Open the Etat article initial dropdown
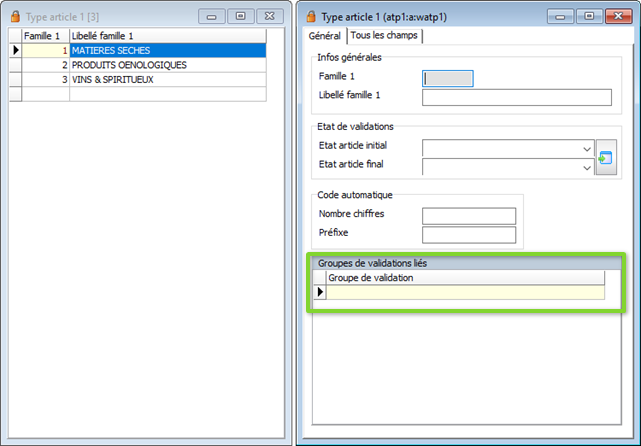This screenshot has width=641, height=446. coord(586,148)
